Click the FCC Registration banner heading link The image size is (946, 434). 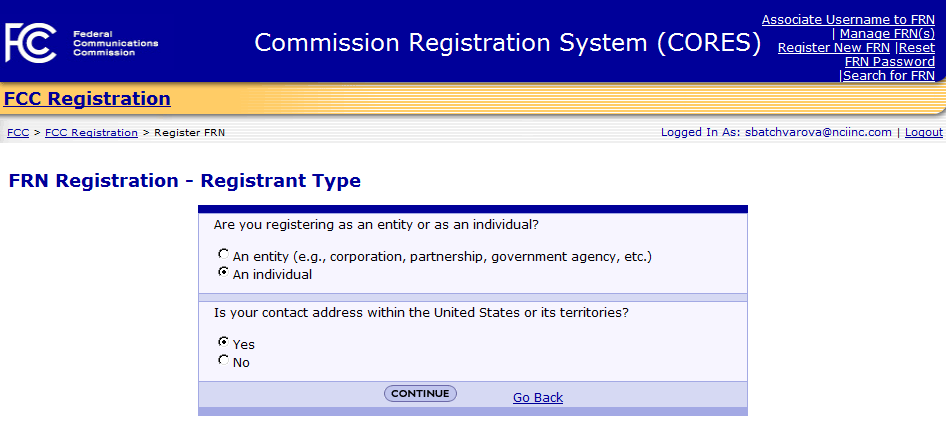point(87,99)
